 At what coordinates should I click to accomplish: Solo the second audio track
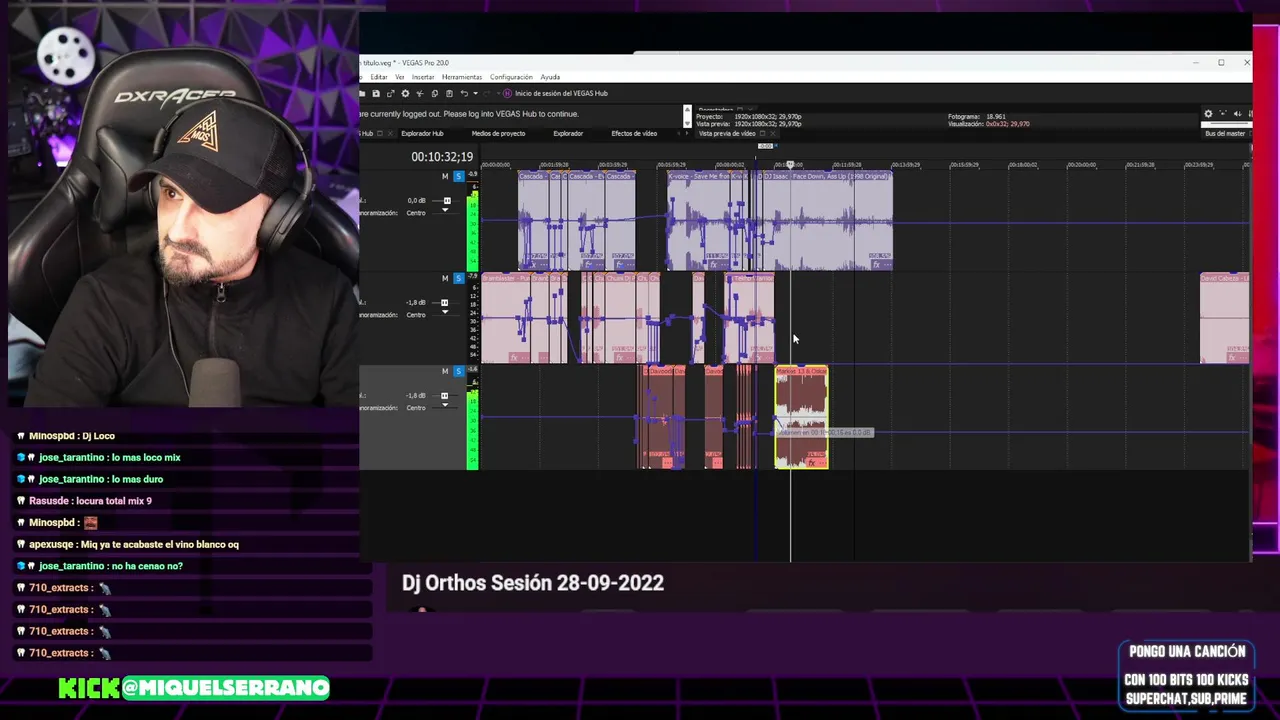click(x=459, y=278)
